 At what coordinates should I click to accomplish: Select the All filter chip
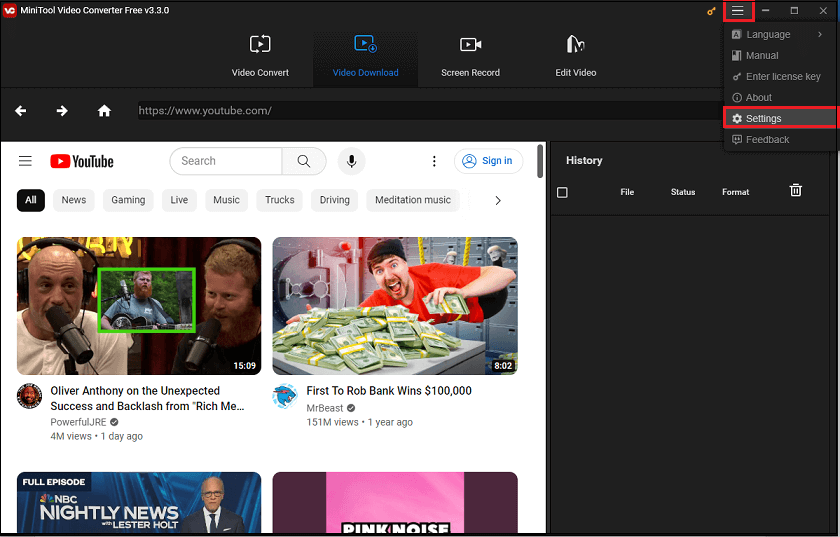(x=31, y=200)
